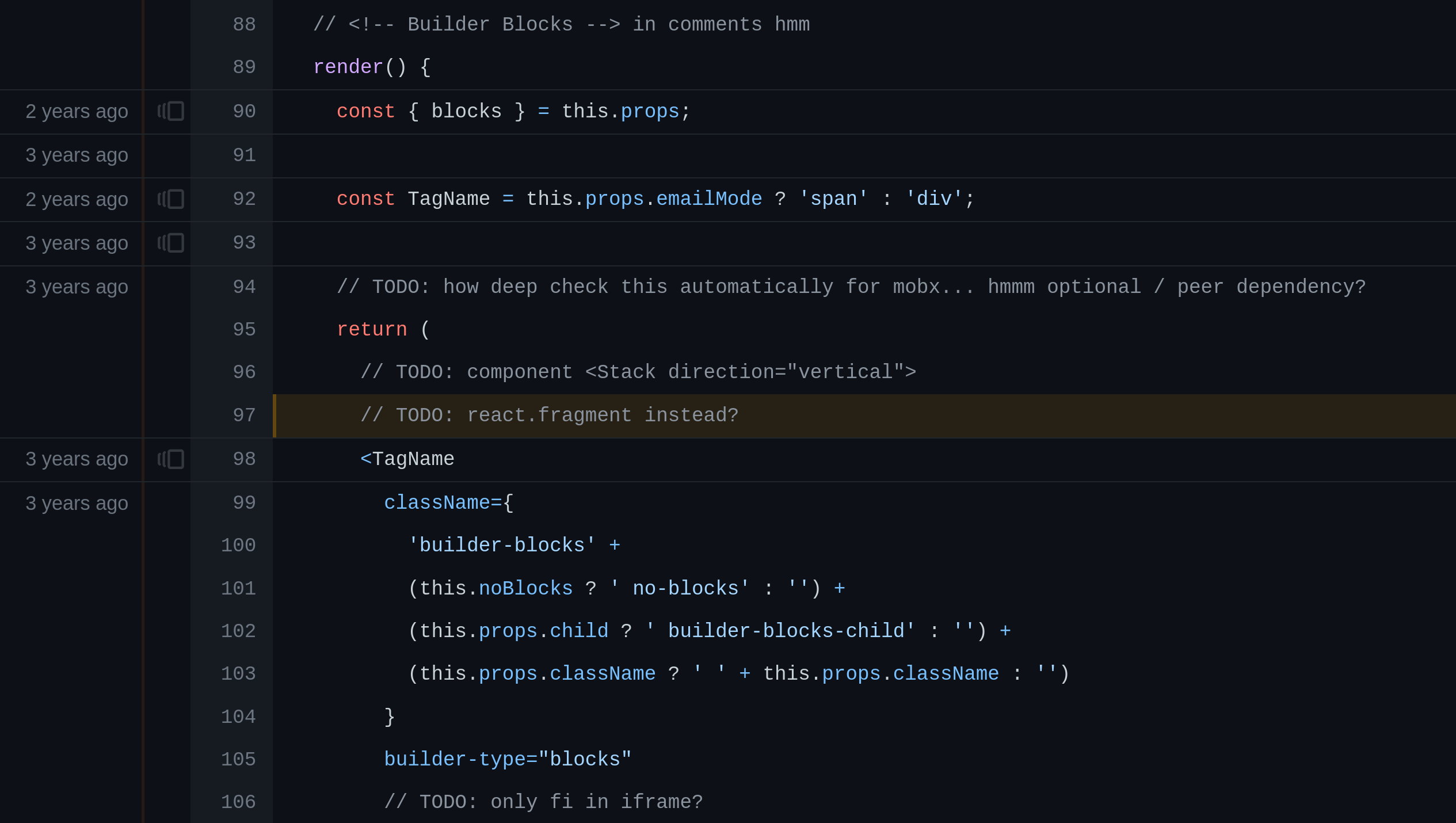Click the 'emailMode' property in code
The width and height of the screenshot is (1456, 823).
pos(709,199)
